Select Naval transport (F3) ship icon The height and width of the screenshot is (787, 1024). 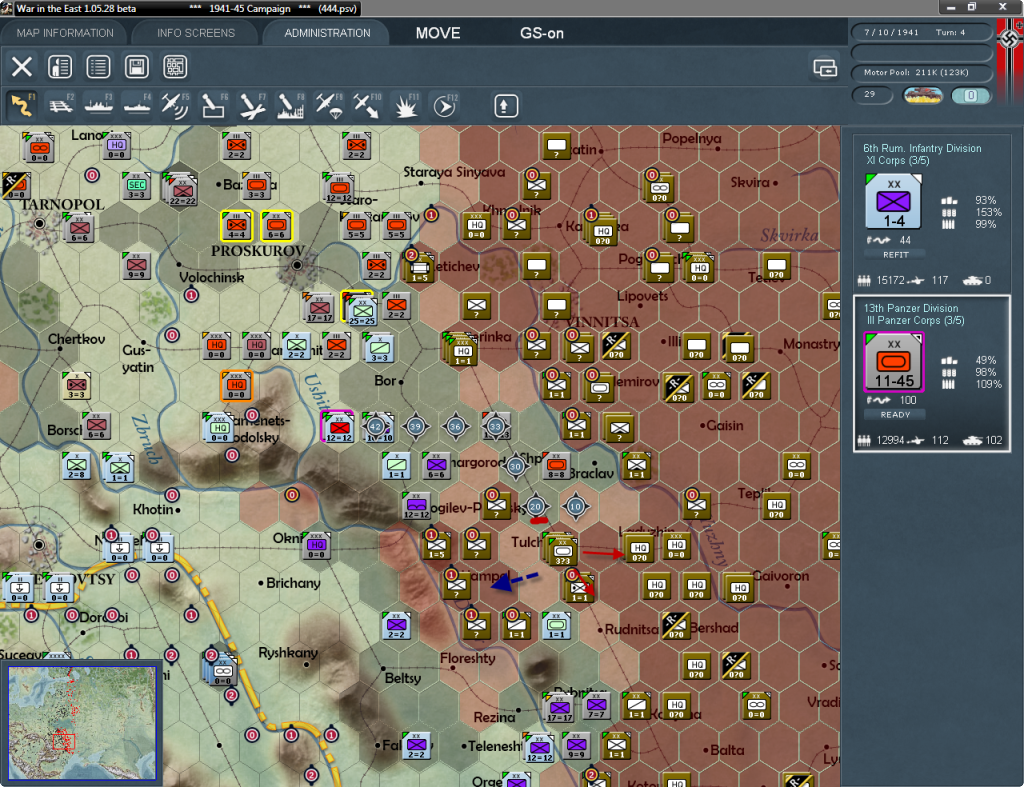pyautogui.click(x=99, y=105)
